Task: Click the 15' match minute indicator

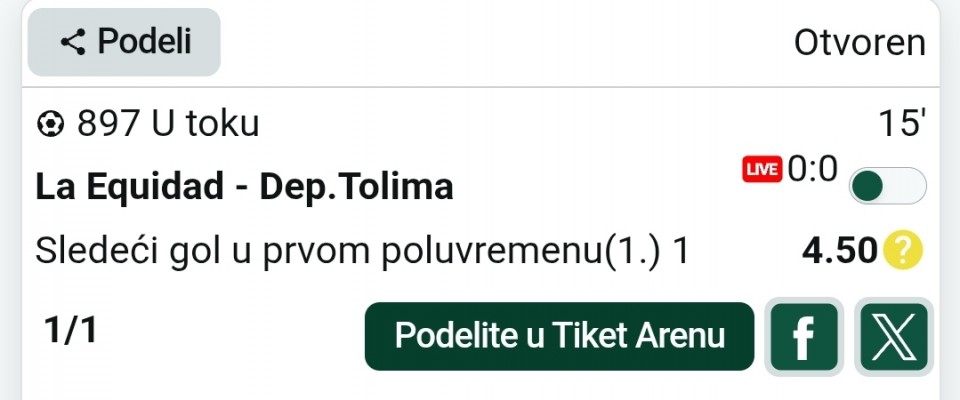Action: point(901,124)
